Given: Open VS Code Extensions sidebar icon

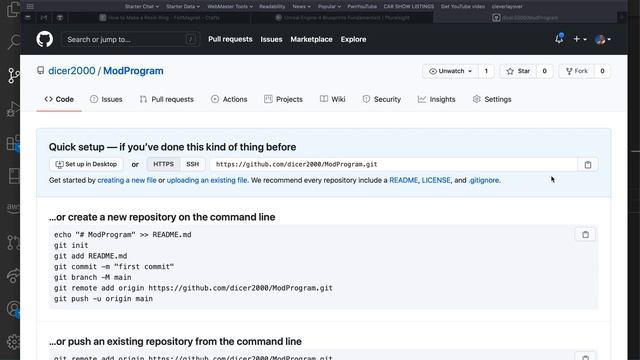Looking at the screenshot, I should (x=13, y=143).
